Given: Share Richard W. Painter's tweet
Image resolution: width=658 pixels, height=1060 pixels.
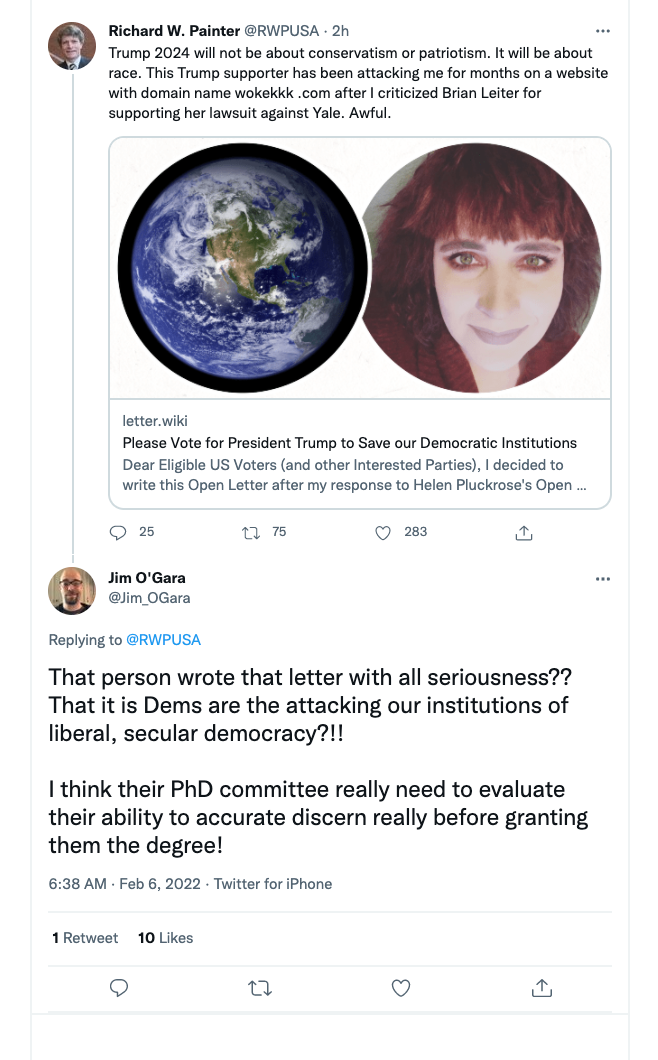Looking at the screenshot, I should (x=524, y=533).
